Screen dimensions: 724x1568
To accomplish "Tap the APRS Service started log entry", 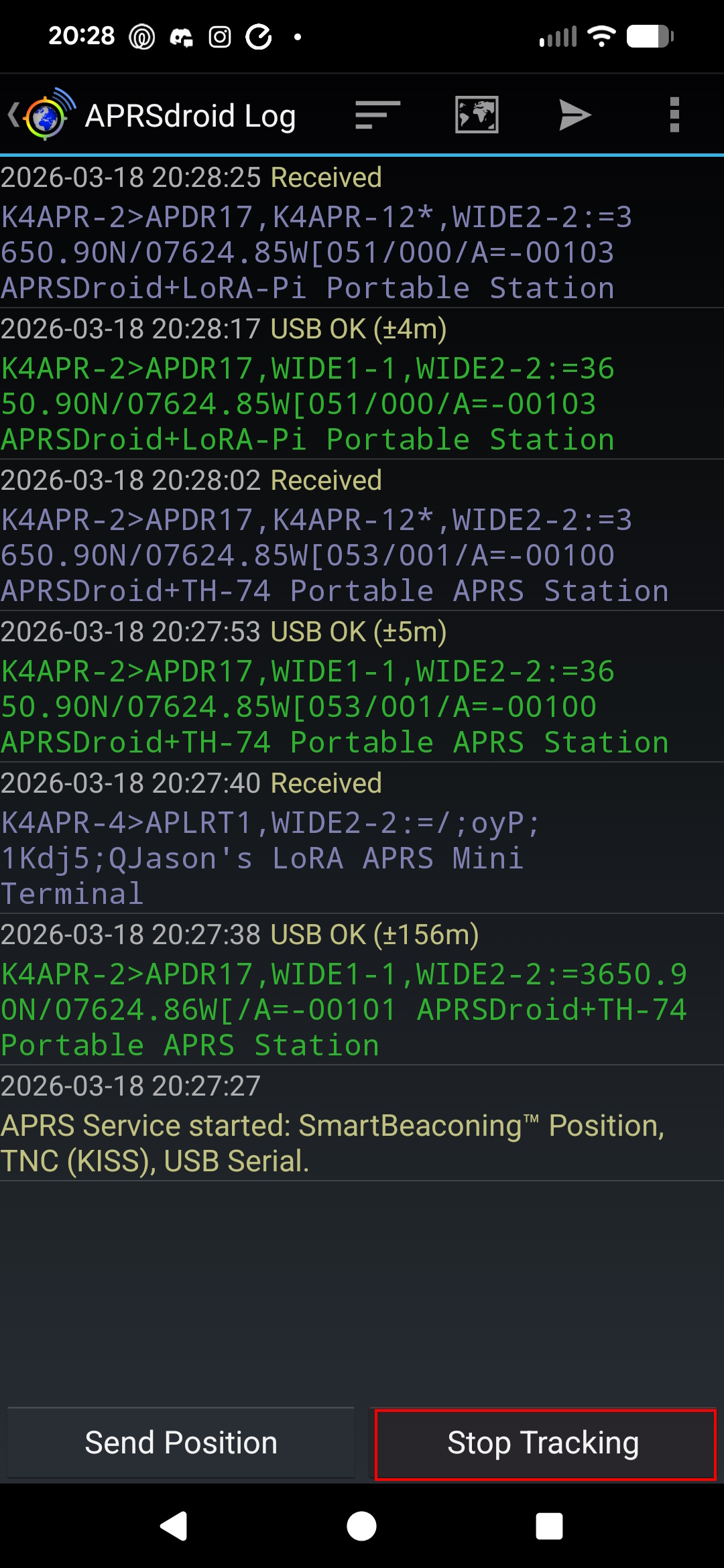I will [362, 1124].
